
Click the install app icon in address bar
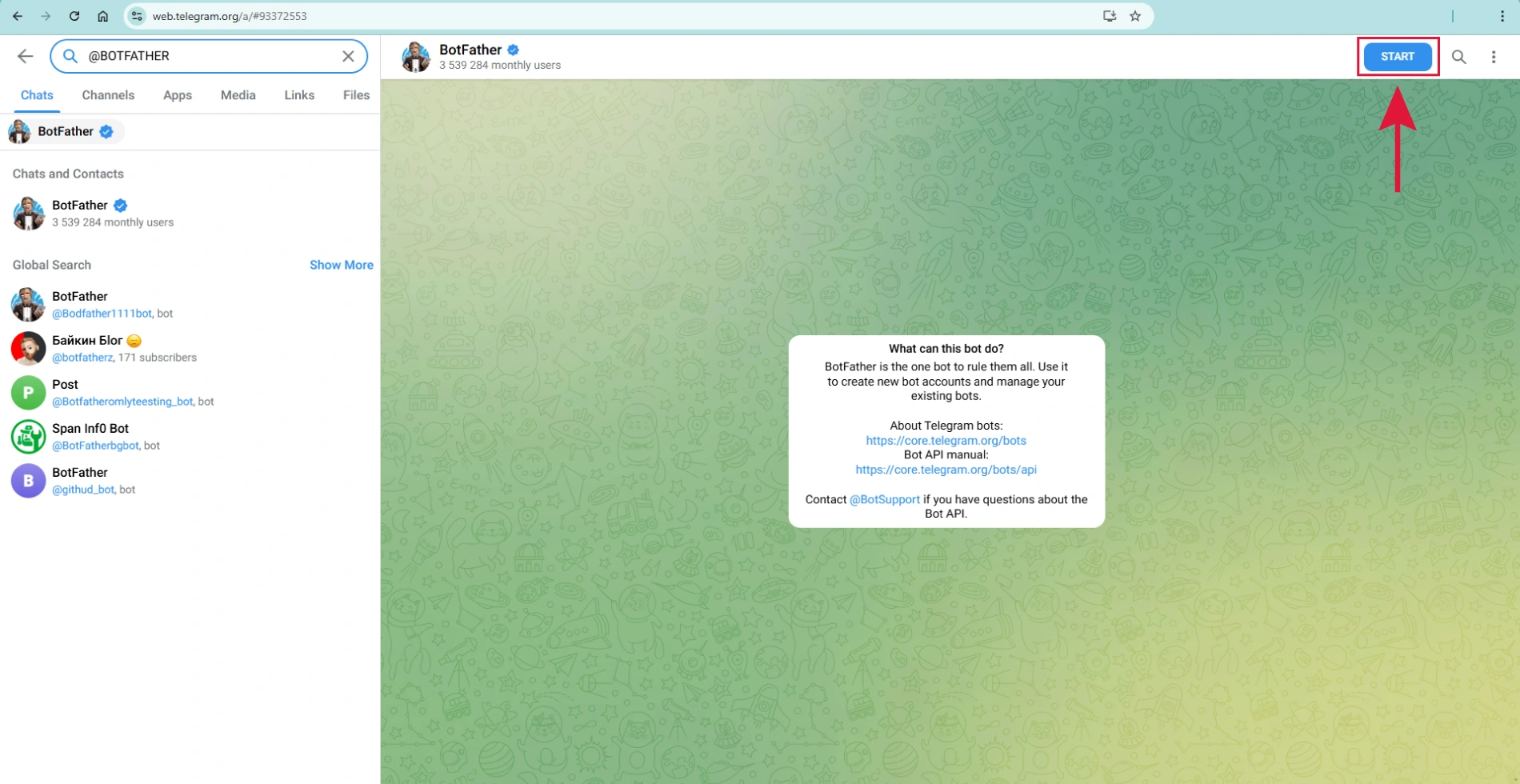(1109, 16)
